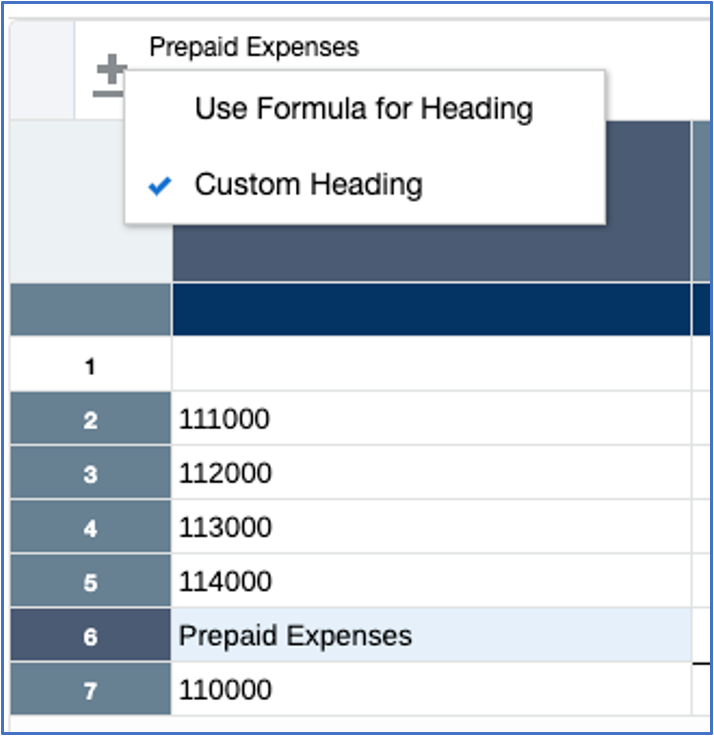Choose the checked Custom Heading option
714x736 pixels.
308,185
